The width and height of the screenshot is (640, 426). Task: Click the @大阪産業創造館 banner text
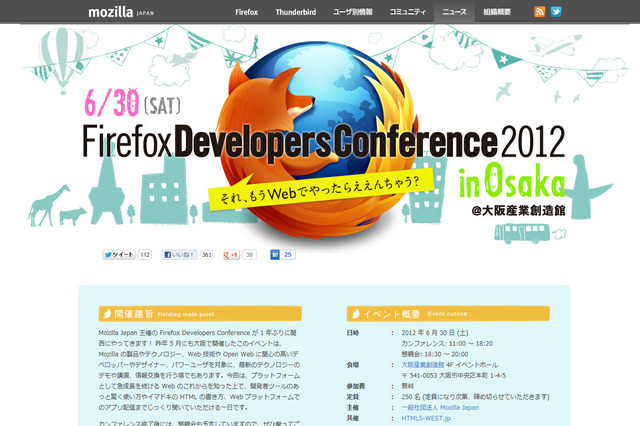click(x=518, y=211)
